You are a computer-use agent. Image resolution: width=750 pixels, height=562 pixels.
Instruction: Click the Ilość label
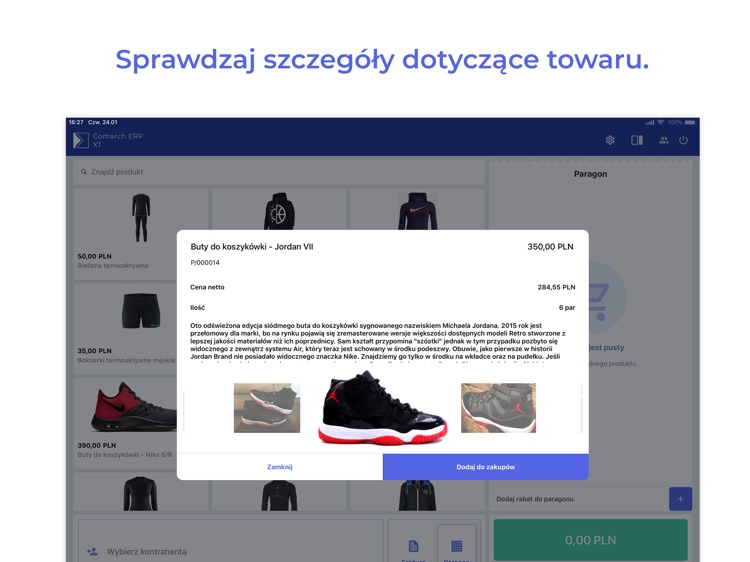tap(198, 308)
